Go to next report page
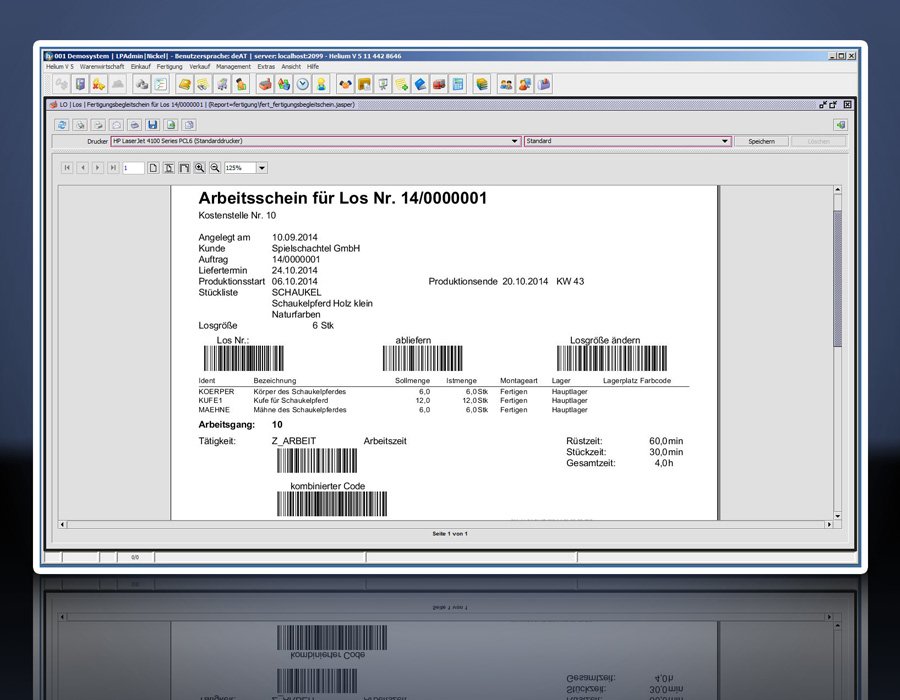Viewport: 900px width, 700px height. [98, 168]
